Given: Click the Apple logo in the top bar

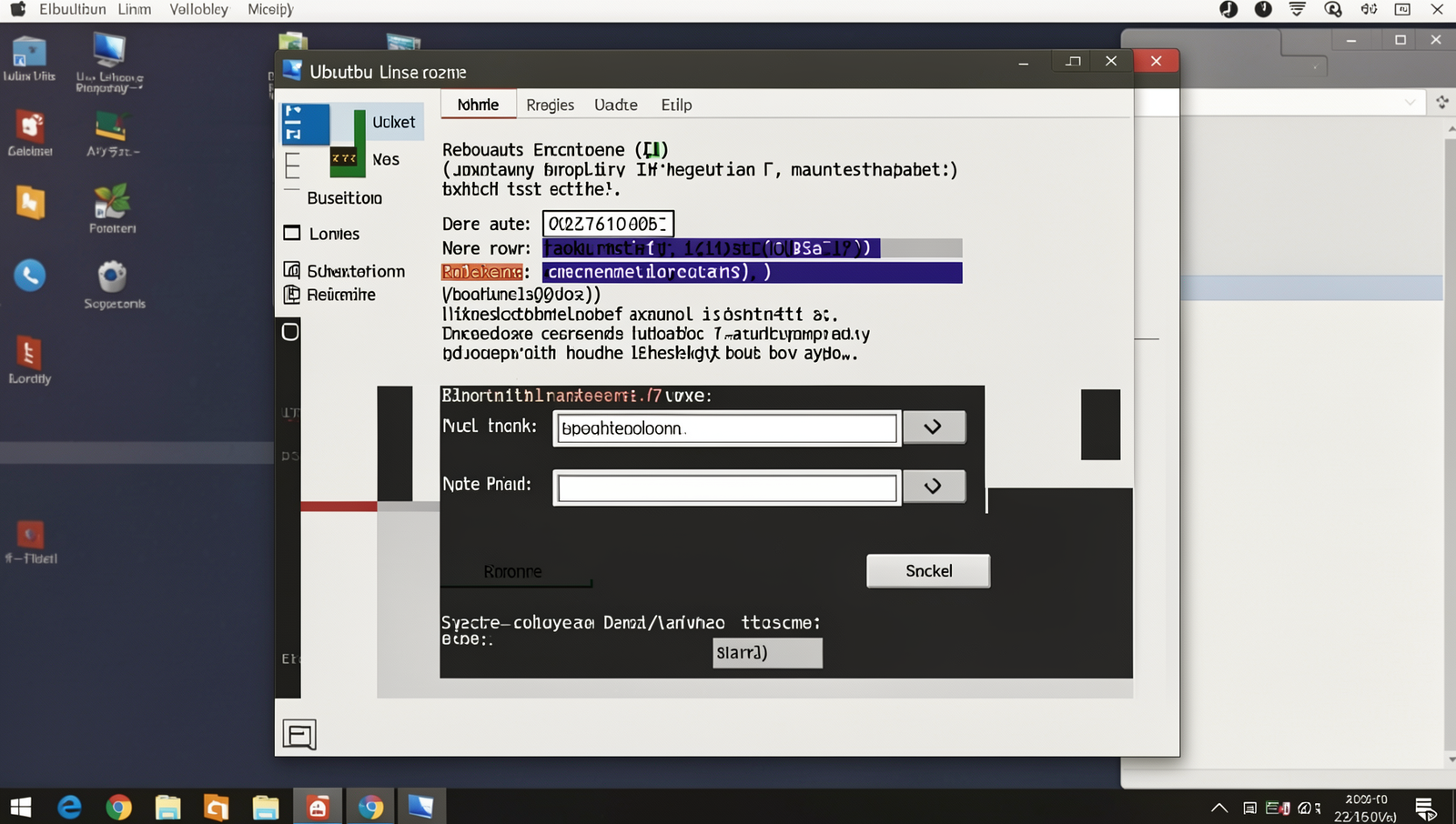Looking at the screenshot, I should pos(17,9).
